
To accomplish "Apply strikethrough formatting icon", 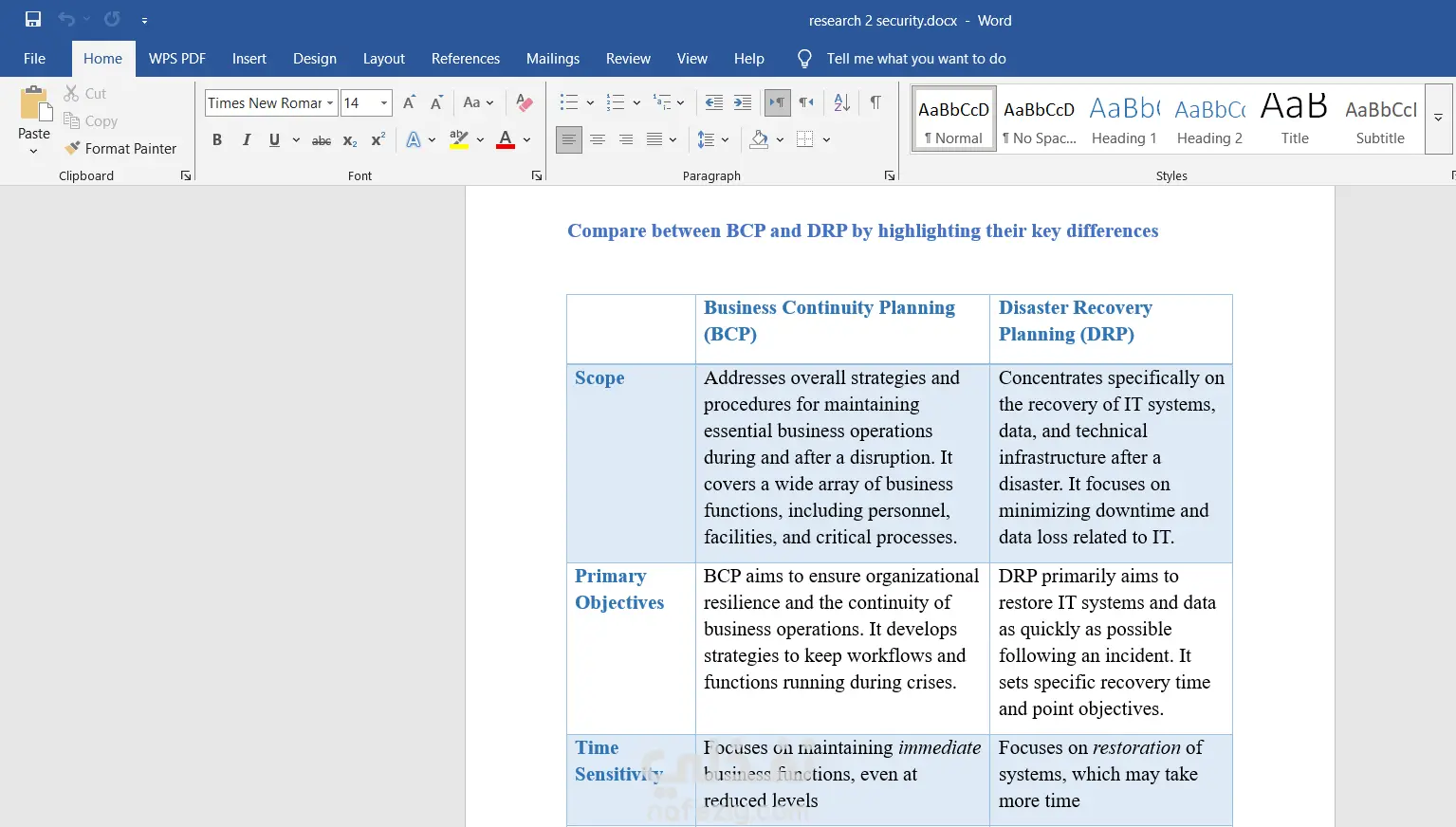I will pyautogui.click(x=322, y=140).
